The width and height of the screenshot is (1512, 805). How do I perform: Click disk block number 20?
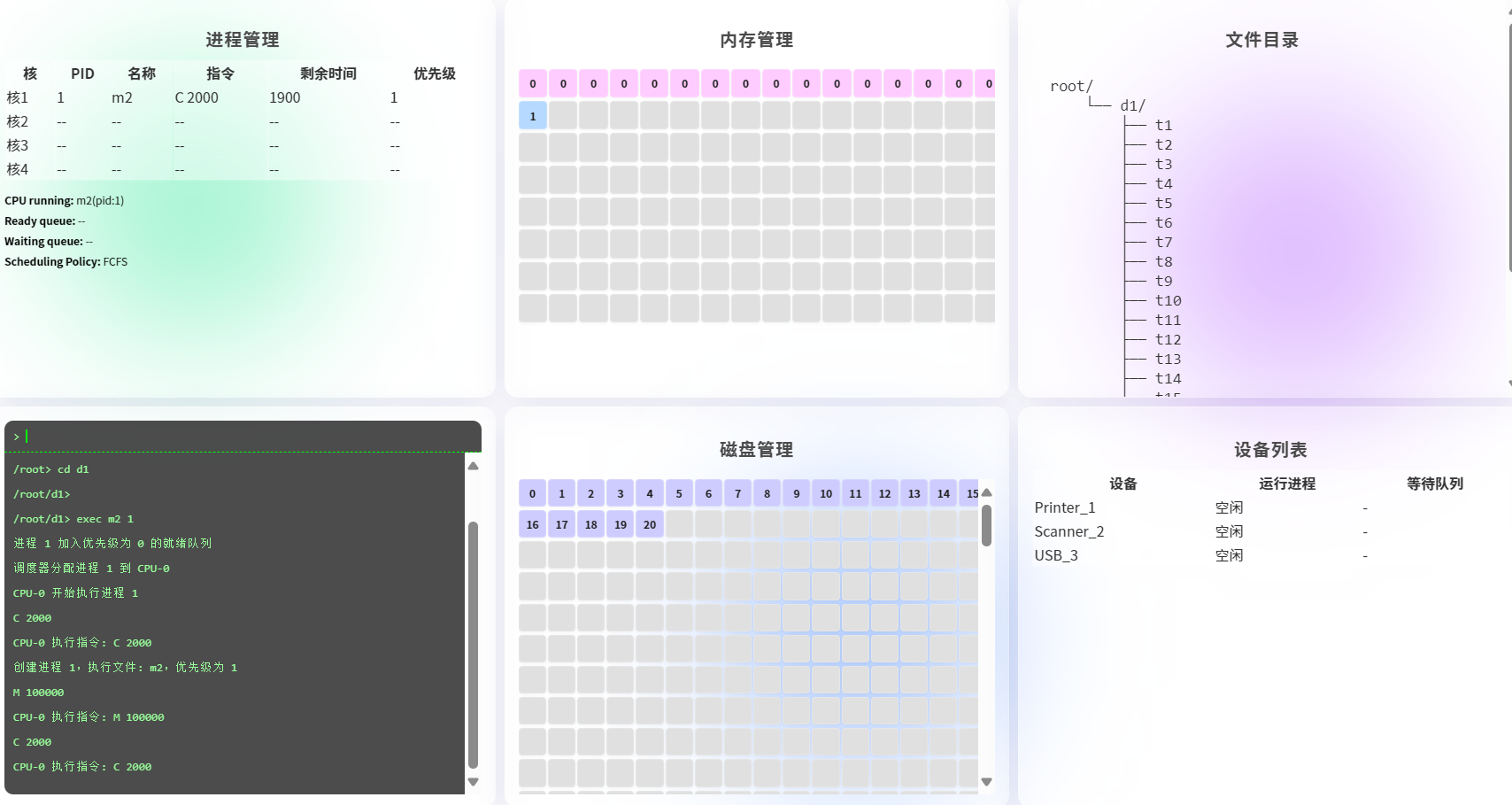(x=650, y=524)
